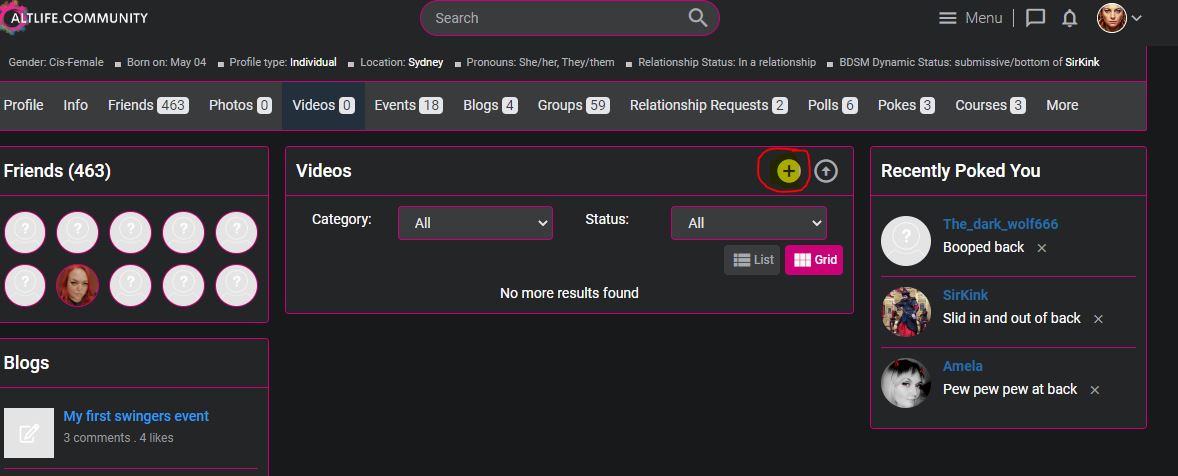Dismiss the SirKink poke notification

tap(1097, 319)
